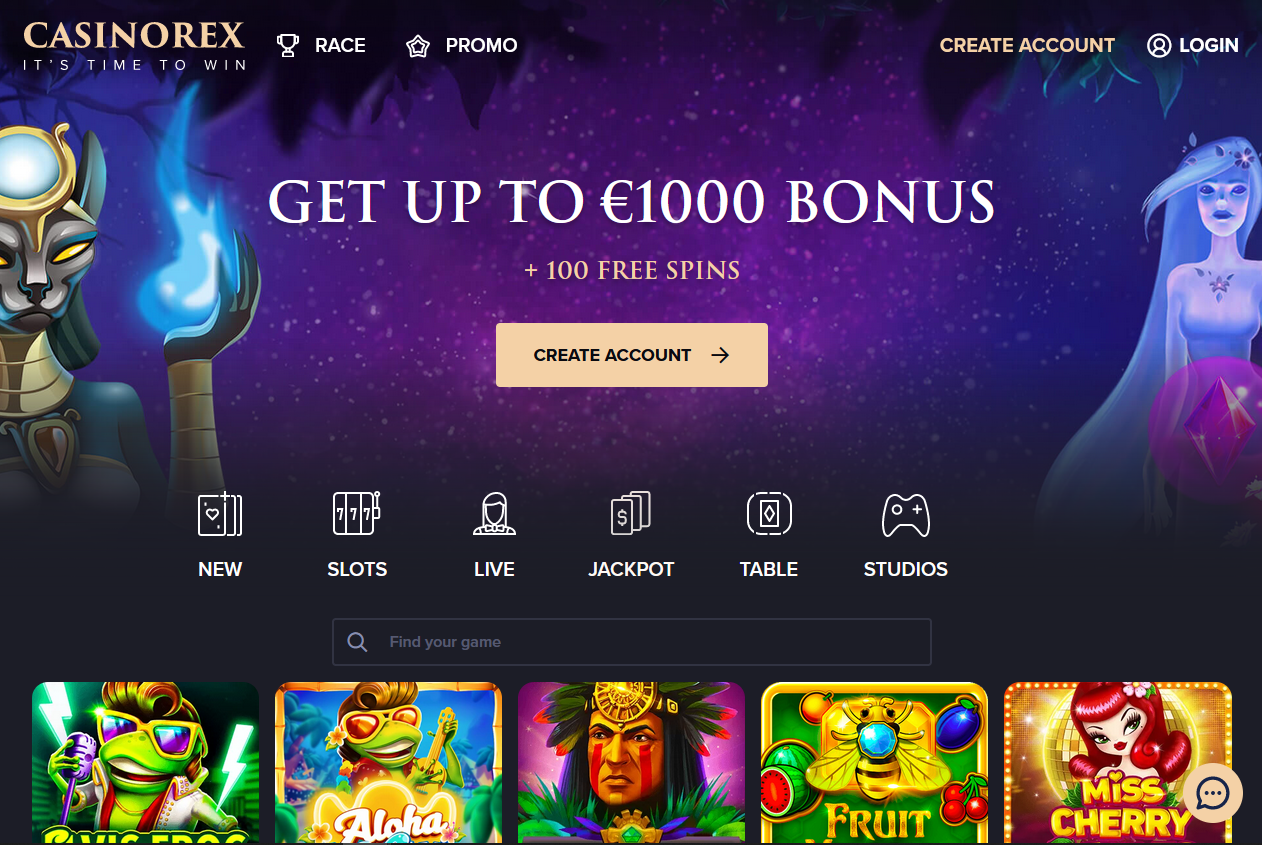The height and width of the screenshot is (845, 1262).
Task: Select the SLOTS category icon
Action: [357, 514]
